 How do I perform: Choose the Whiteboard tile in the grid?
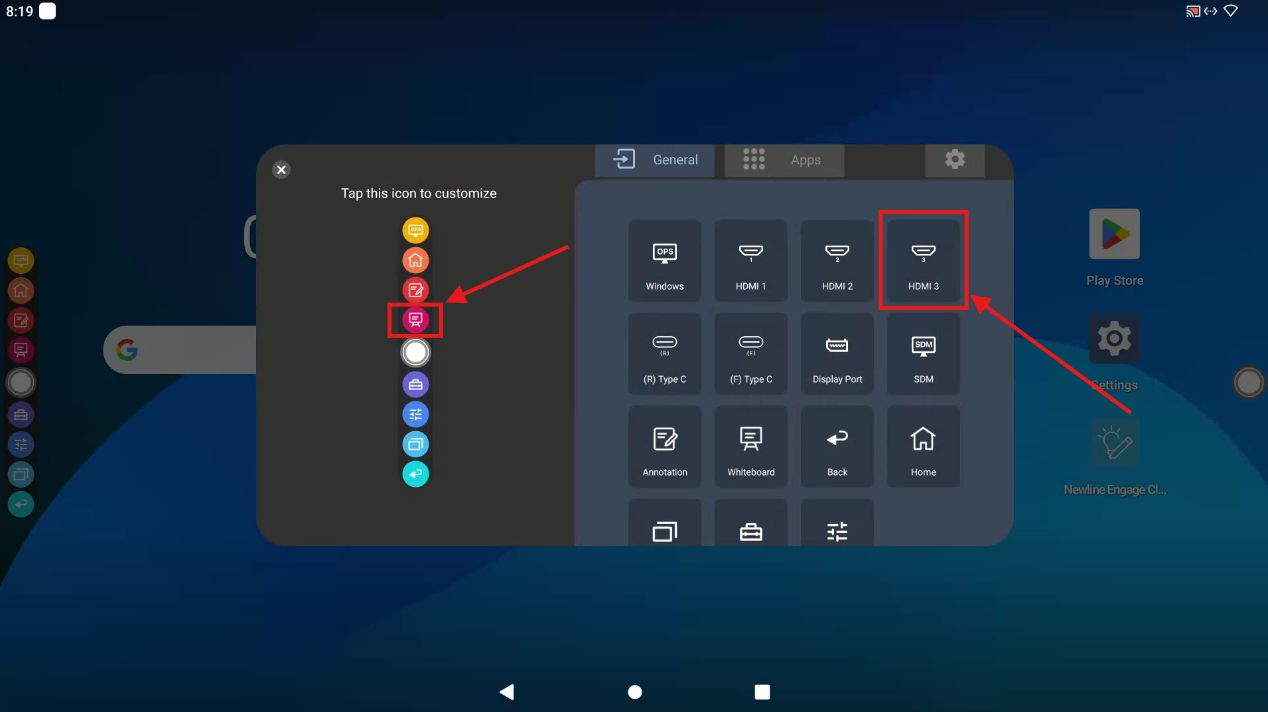[x=751, y=446]
